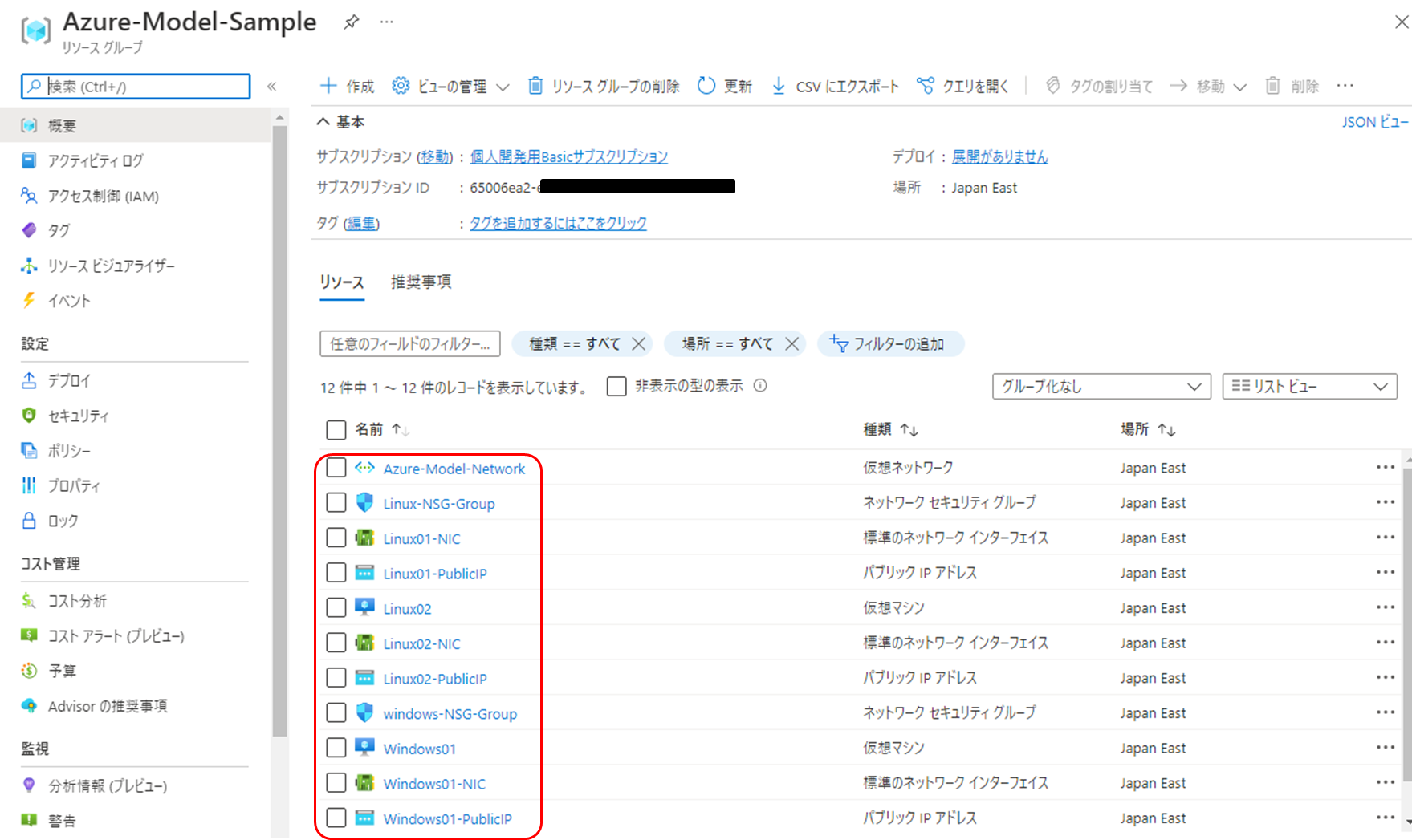Switch to the リソース tab
This screenshot has height=840, width=1412.
click(342, 282)
